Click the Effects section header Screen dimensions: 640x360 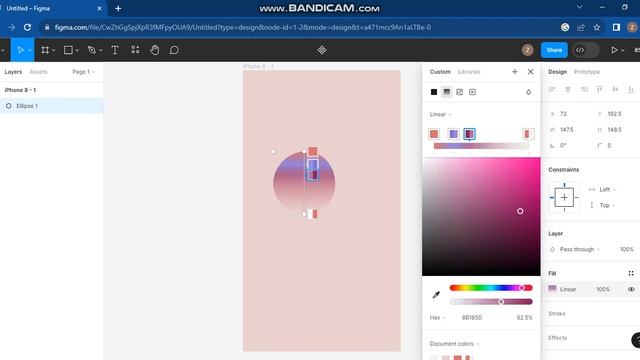(558, 338)
